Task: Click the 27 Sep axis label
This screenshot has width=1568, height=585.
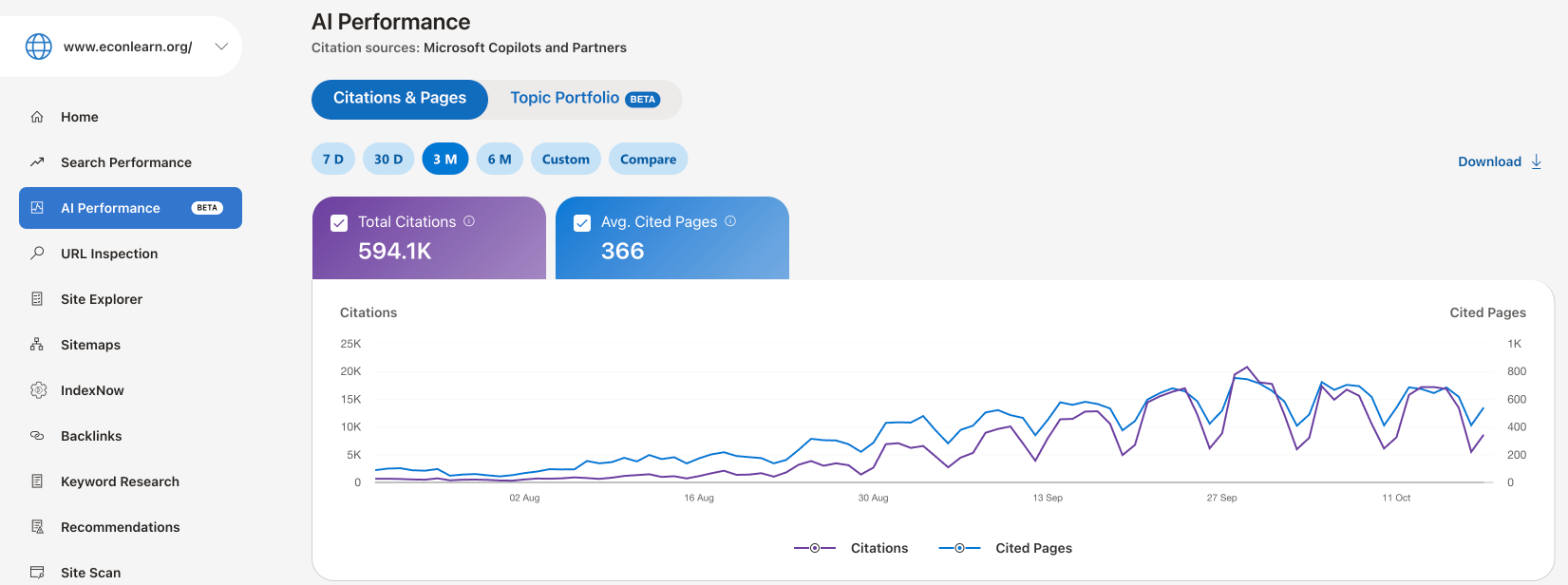Action: pyautogui.click(x=1222, y=497)
